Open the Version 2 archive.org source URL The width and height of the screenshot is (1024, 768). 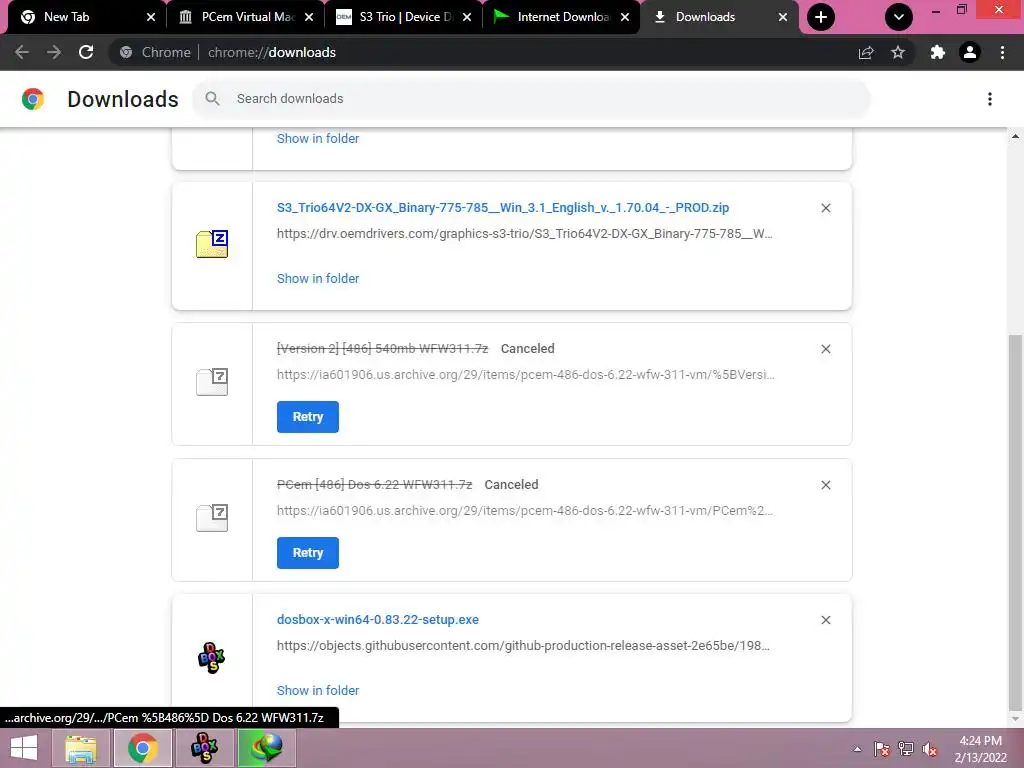pos(526,375)
